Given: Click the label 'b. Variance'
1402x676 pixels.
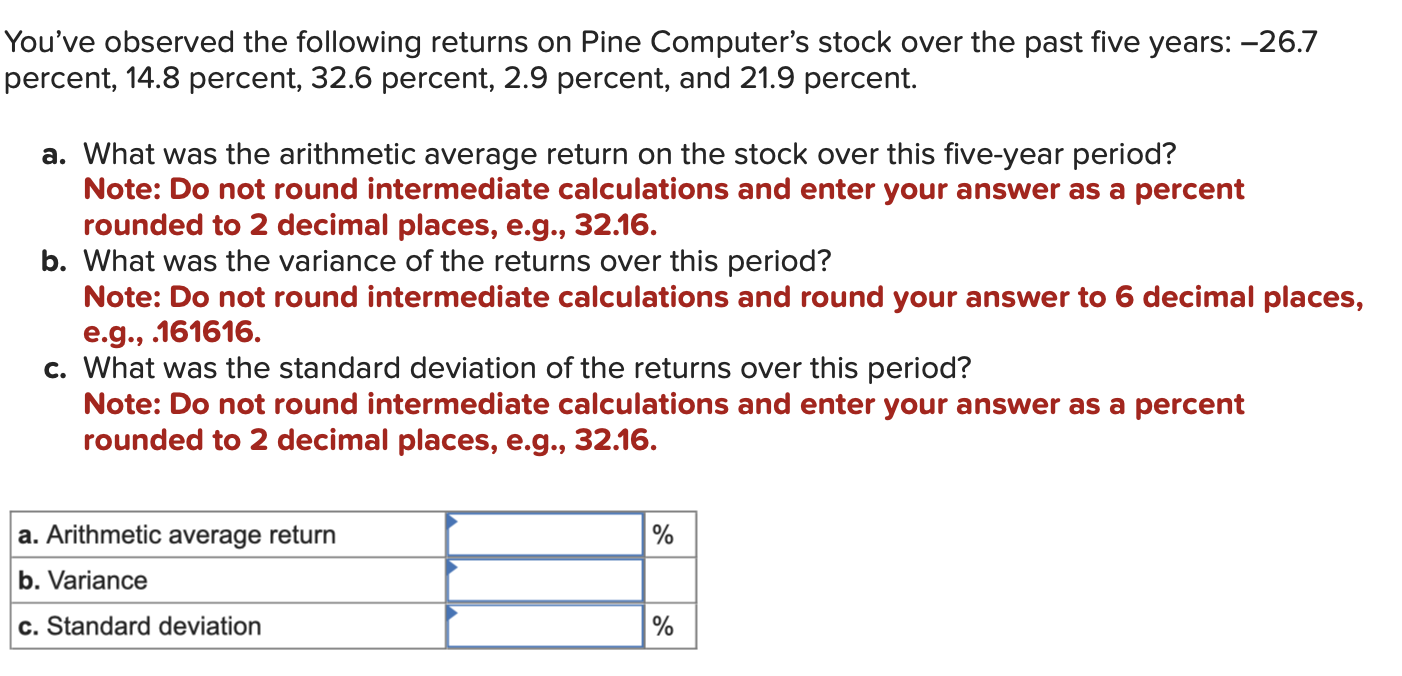Looking at the screenshot, I should click(x=82, y=580).
